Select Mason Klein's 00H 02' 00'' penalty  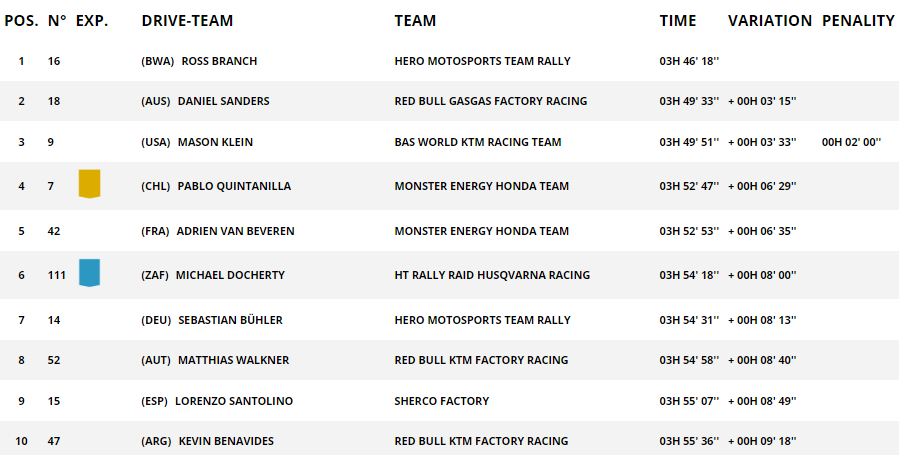click(851, 142)
